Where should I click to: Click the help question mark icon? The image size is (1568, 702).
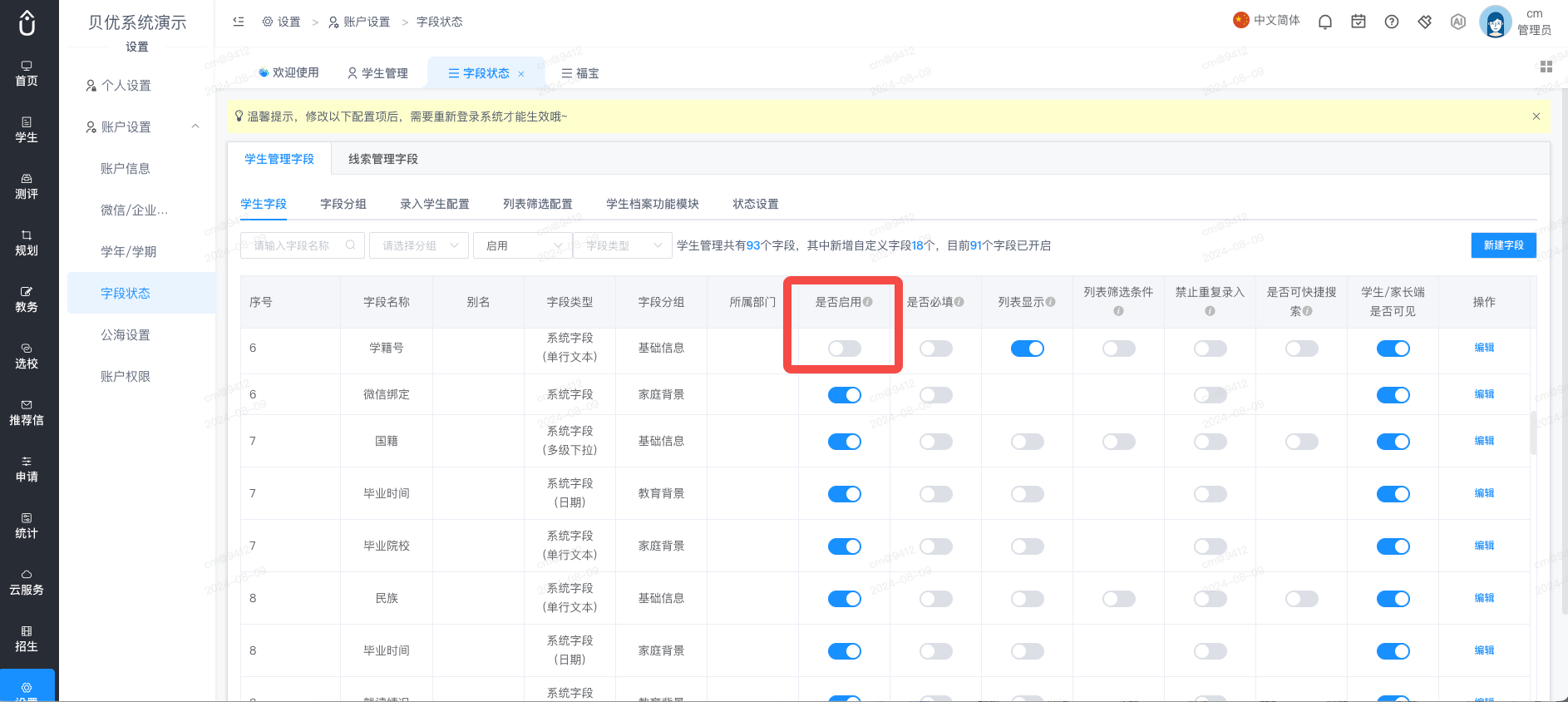tap(1392, 22)
